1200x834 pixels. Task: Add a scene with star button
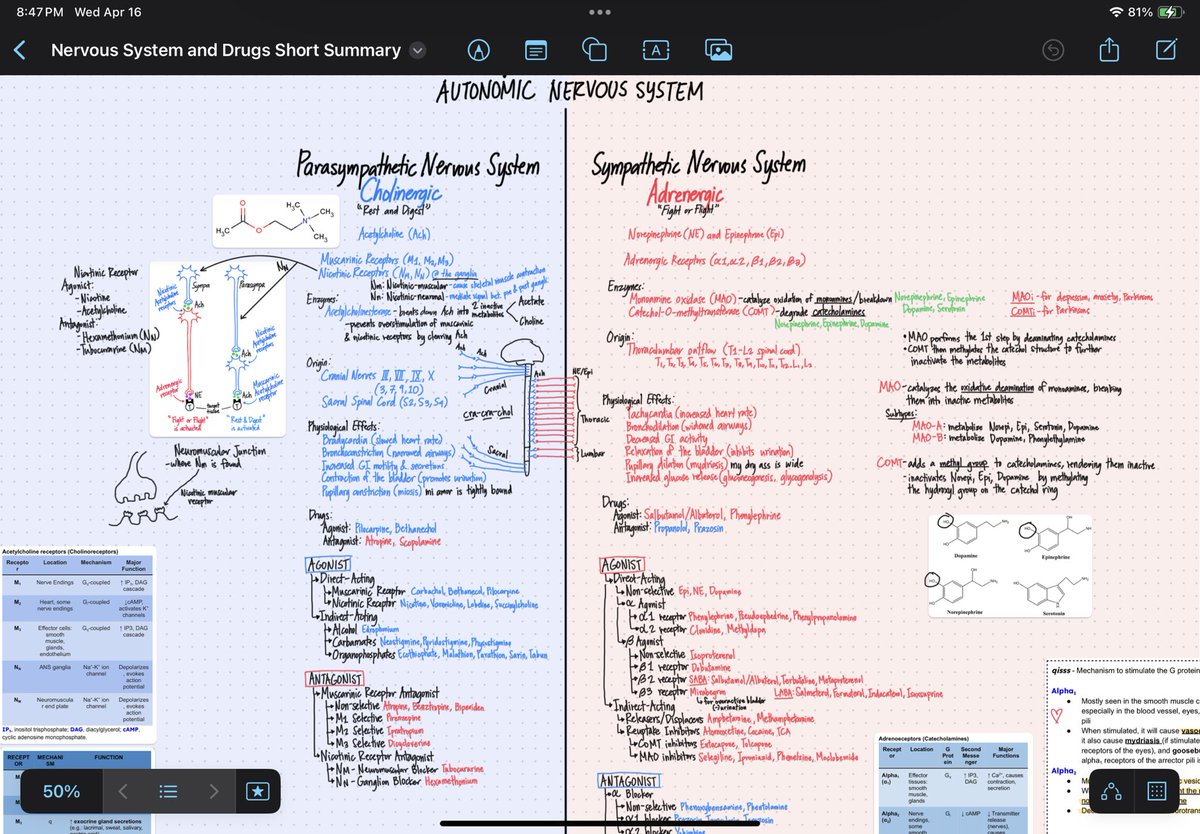(257, 791)
